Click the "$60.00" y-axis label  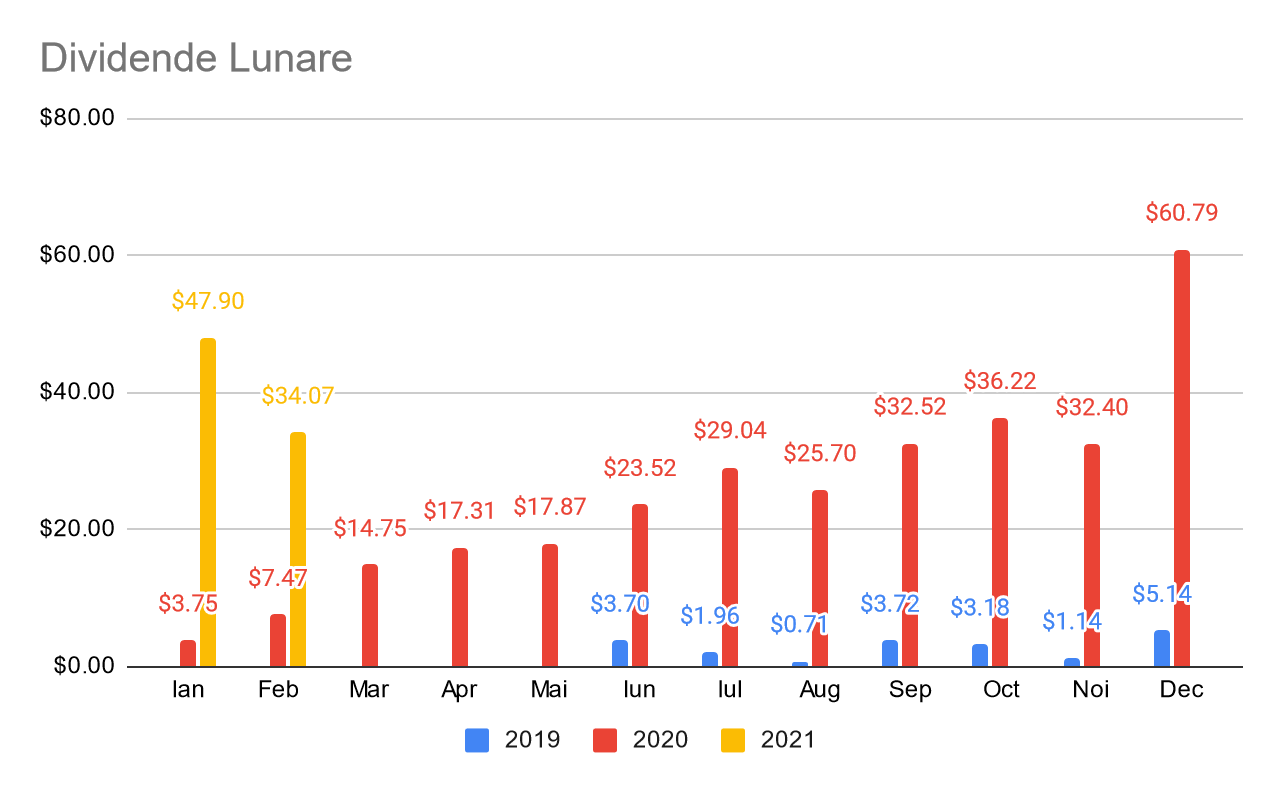pos(78,255)
